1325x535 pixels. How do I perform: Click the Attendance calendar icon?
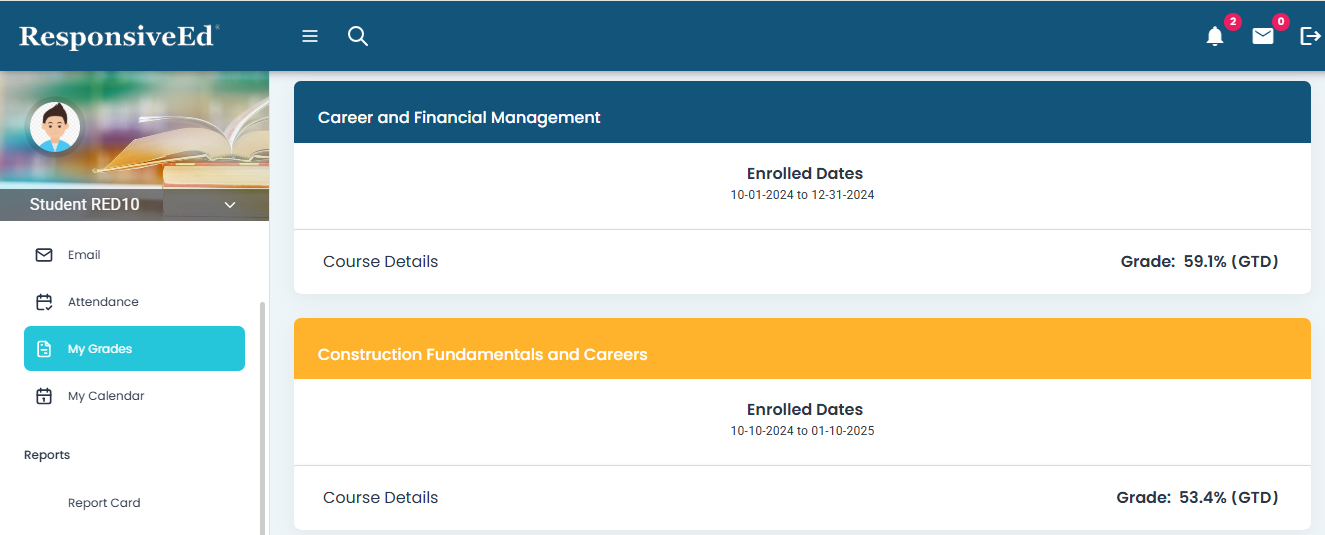(44, 302)
